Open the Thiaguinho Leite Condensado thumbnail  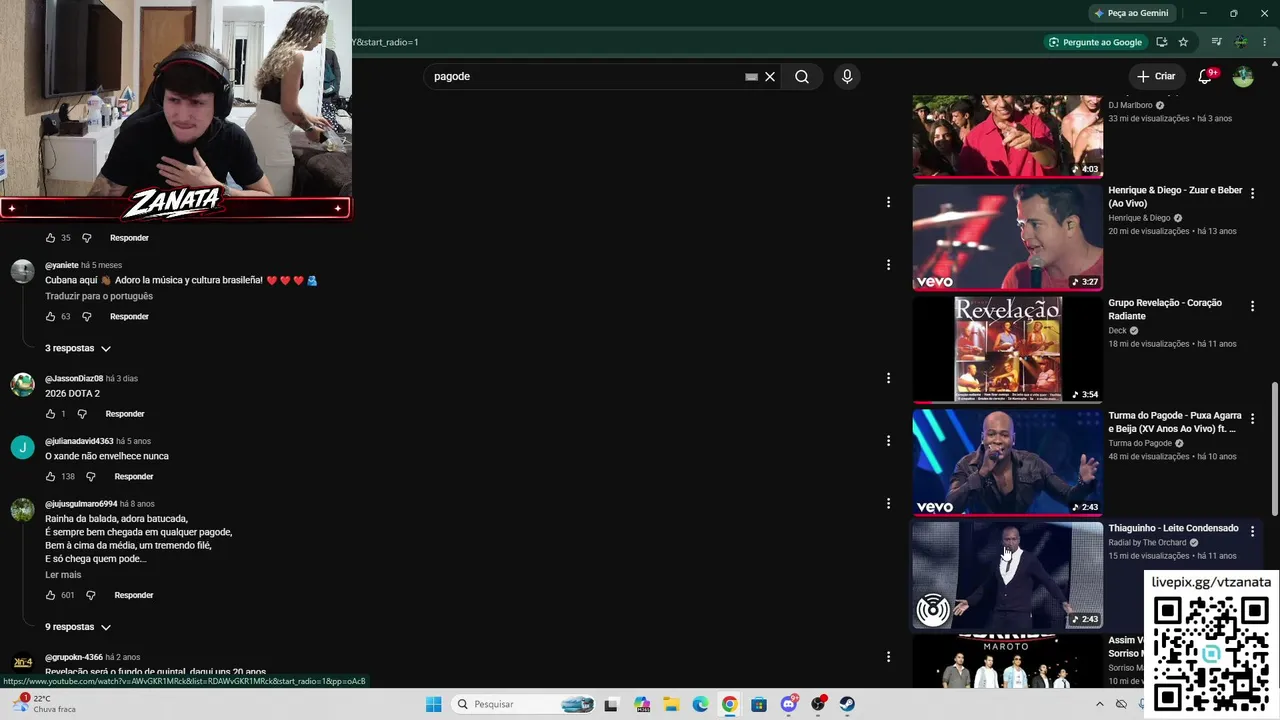1008,576
